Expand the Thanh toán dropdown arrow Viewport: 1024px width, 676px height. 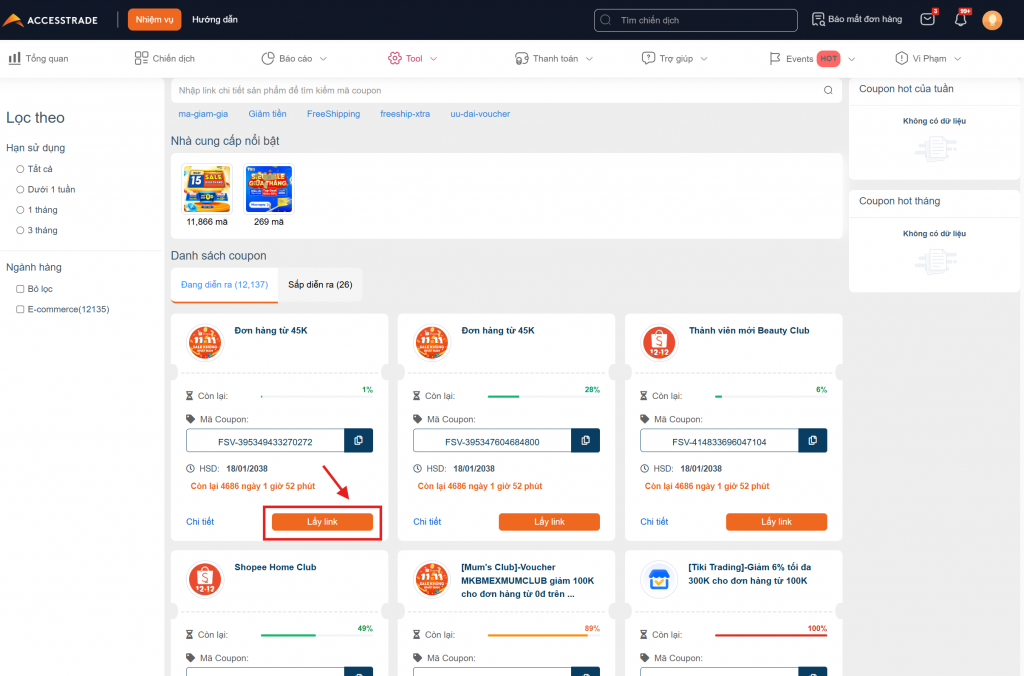(x=589, y=59)
